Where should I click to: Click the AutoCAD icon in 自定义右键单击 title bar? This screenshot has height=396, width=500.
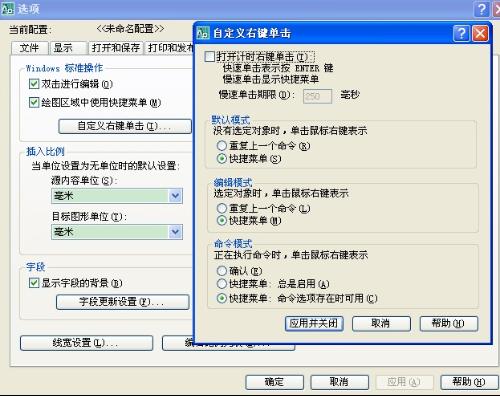coord(203,33)
